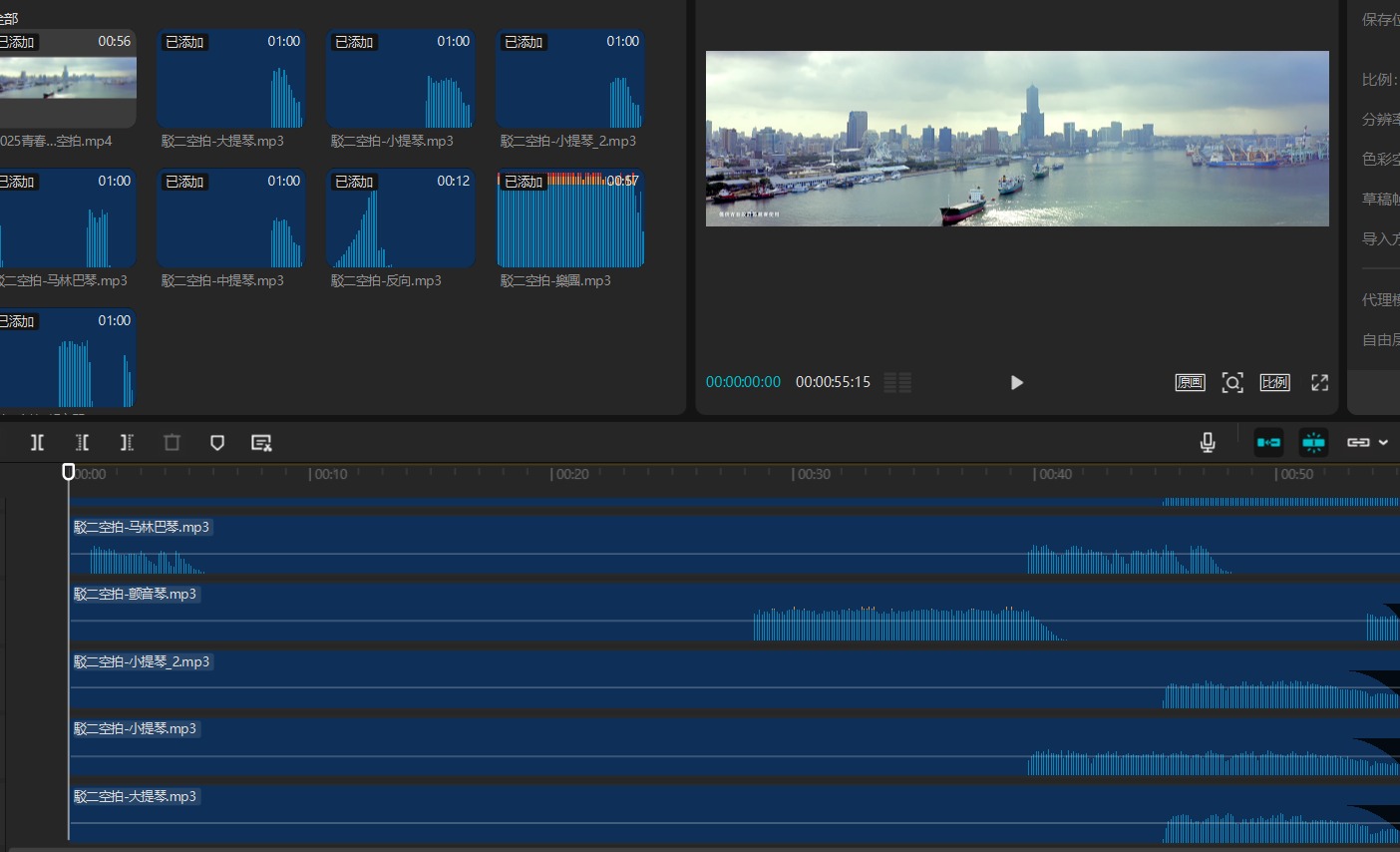Select the 空拍.mp4 video thumbnail
Viewport: 1400px width, 852px height.
pos(67,79)
